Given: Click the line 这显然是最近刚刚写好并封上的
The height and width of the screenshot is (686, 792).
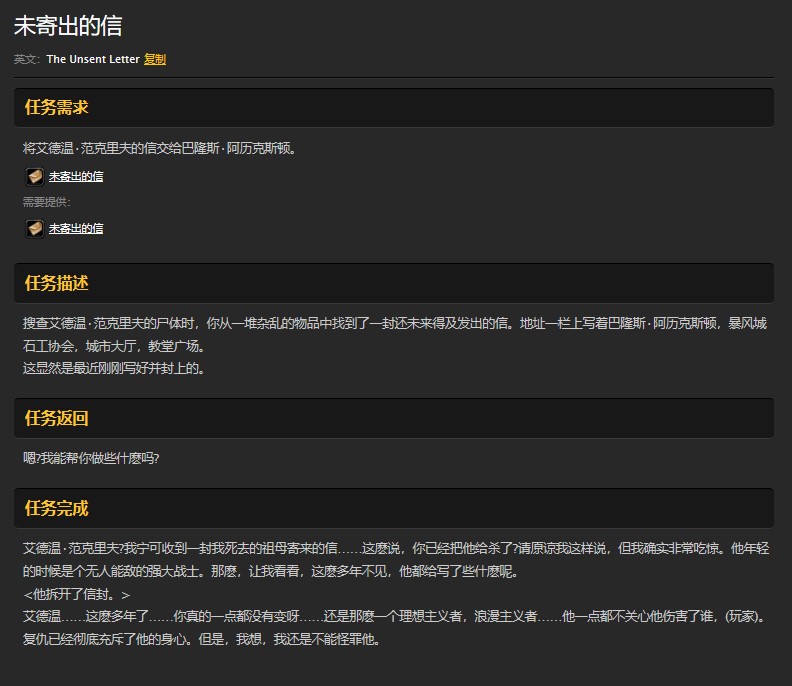Looking at the screenshot, I should [114, 368].
